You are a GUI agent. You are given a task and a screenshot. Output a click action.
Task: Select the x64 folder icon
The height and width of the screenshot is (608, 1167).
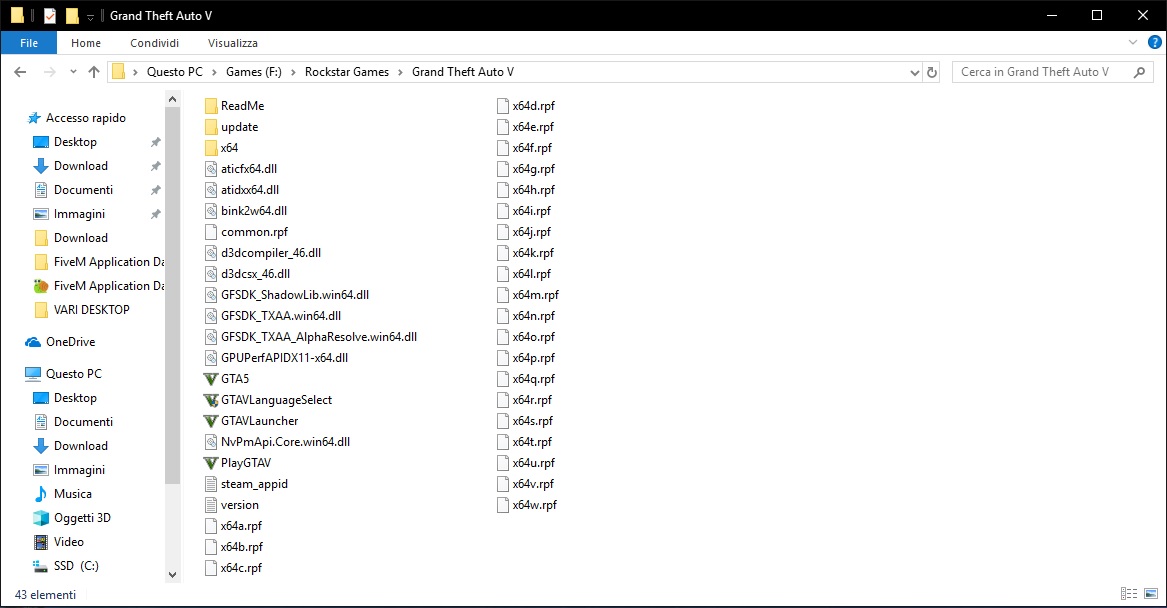click(x=211, y=148)
